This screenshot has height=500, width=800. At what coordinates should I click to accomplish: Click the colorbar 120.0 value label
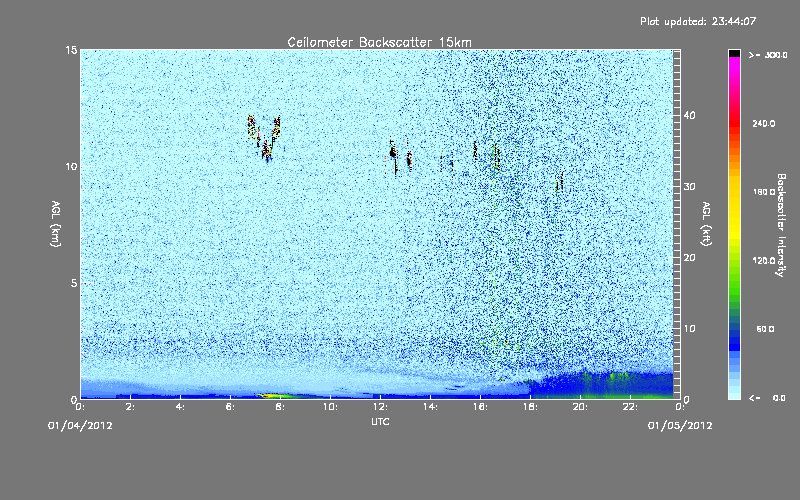(x=764, y=261)
